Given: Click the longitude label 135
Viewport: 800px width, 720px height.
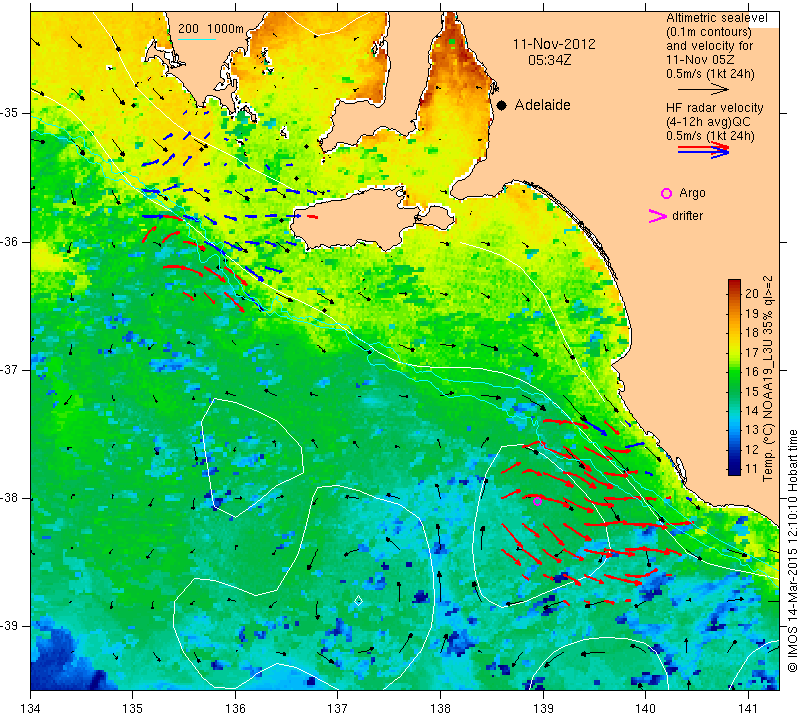Looking at the screenshot, I should (133, 709).
